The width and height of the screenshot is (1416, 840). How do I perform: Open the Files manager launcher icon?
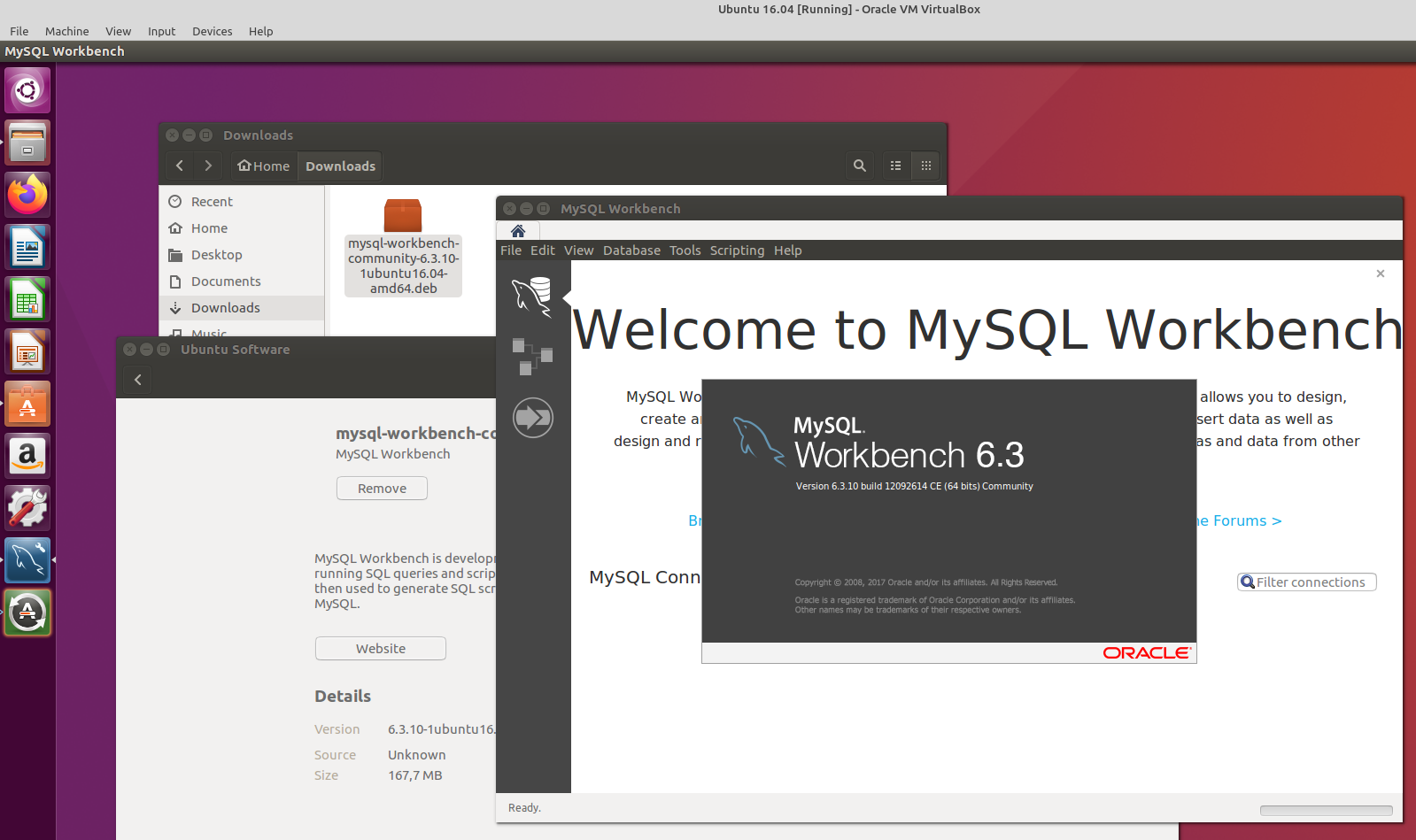tap(27, 143)
